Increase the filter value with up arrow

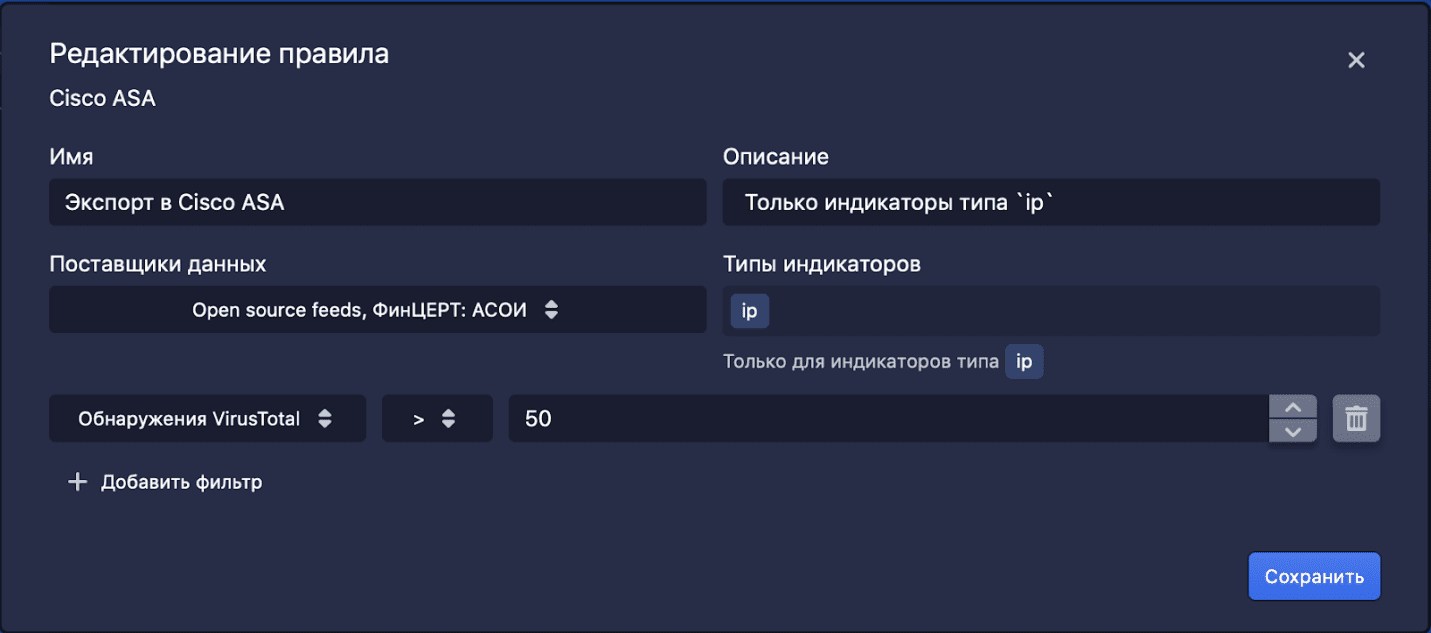pyautogui.click(x=1292, y=407)
